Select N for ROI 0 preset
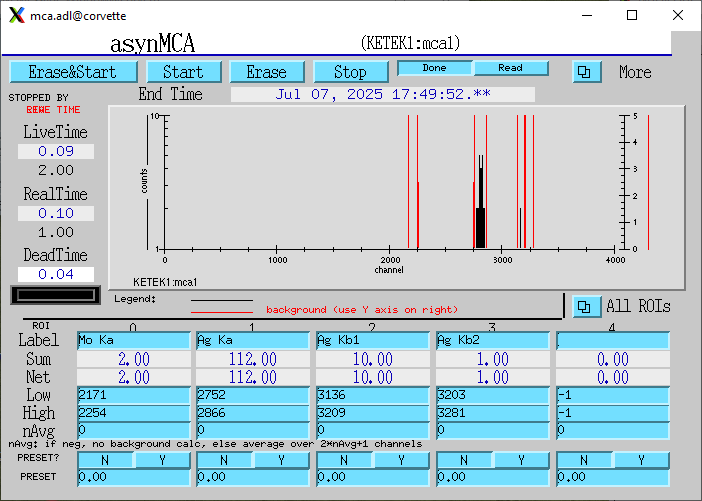 [x=105, y=460]
